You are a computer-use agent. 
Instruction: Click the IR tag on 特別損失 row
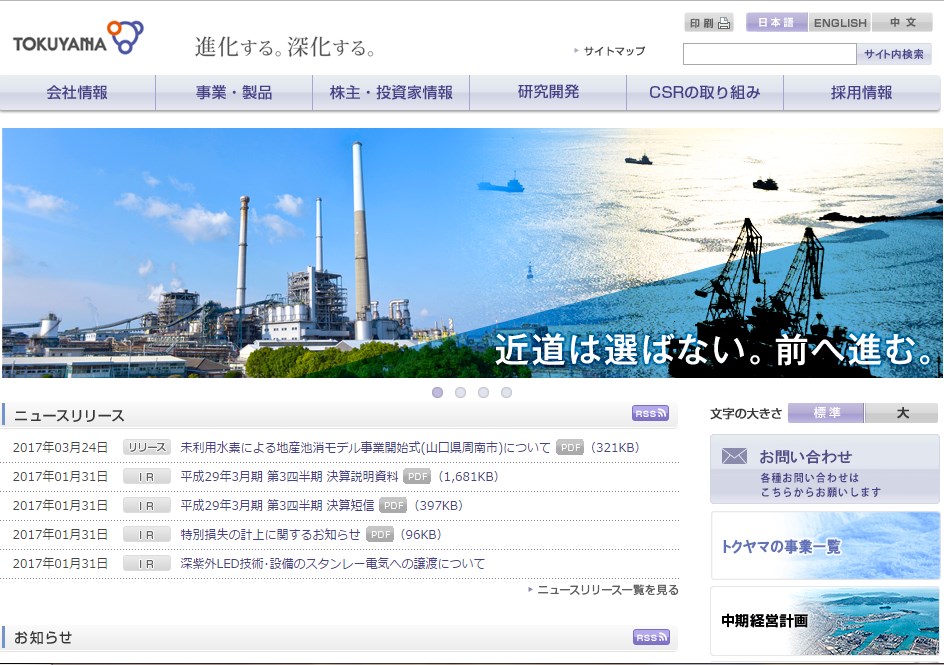pyautogui.click(x=147, y=534)
